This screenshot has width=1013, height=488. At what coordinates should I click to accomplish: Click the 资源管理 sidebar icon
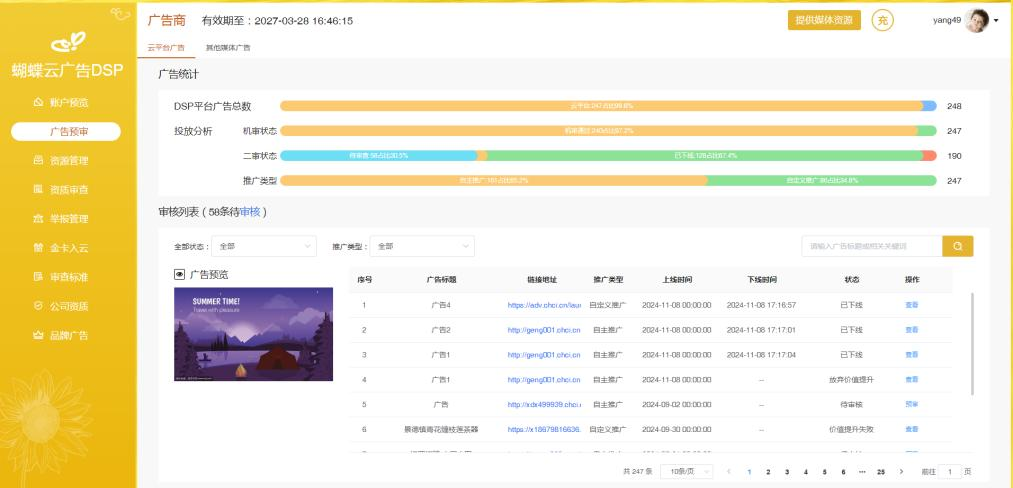pos(38,160)
